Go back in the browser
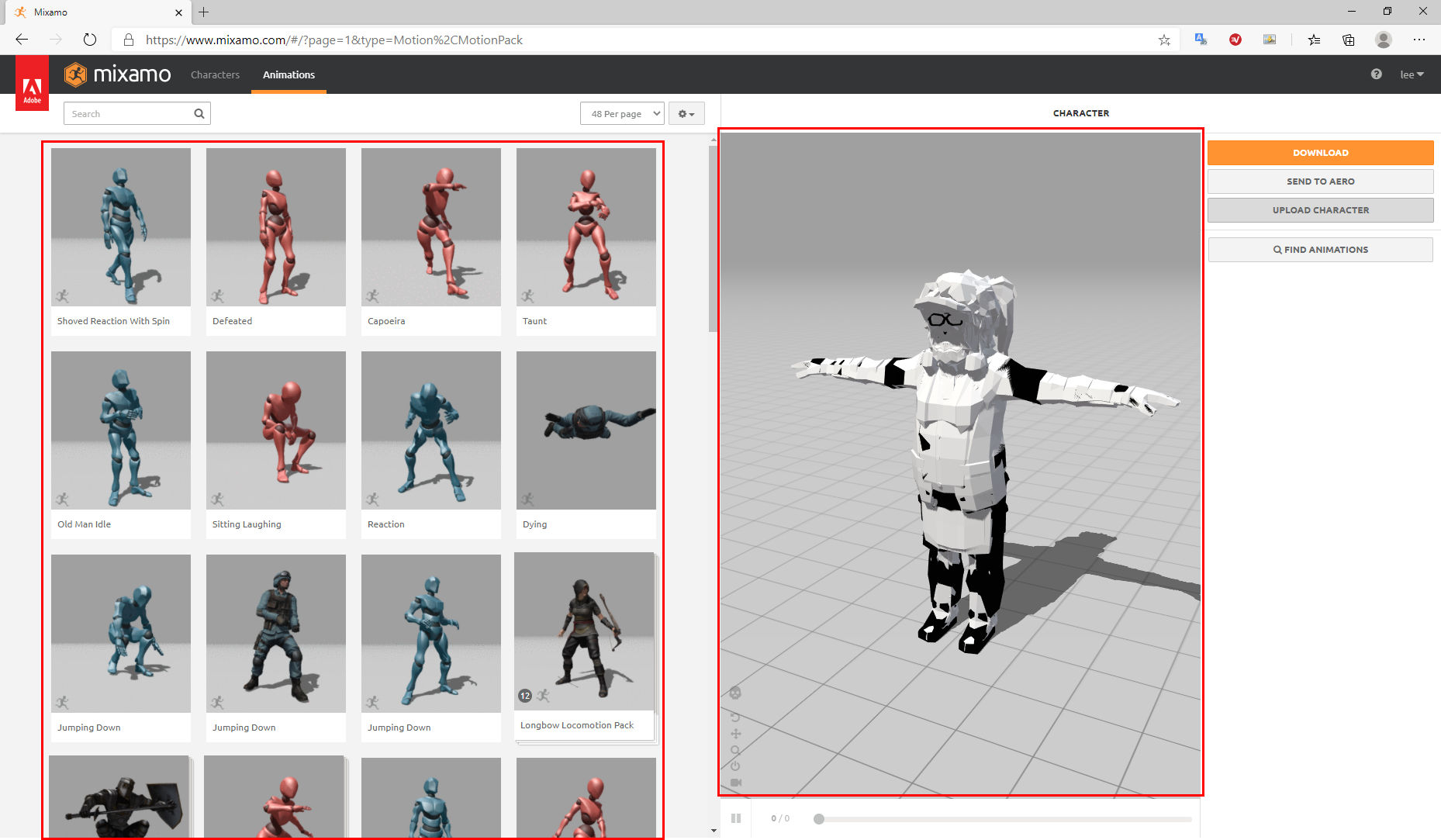This screenshot has height=840, width=1441. click(22, 40)
